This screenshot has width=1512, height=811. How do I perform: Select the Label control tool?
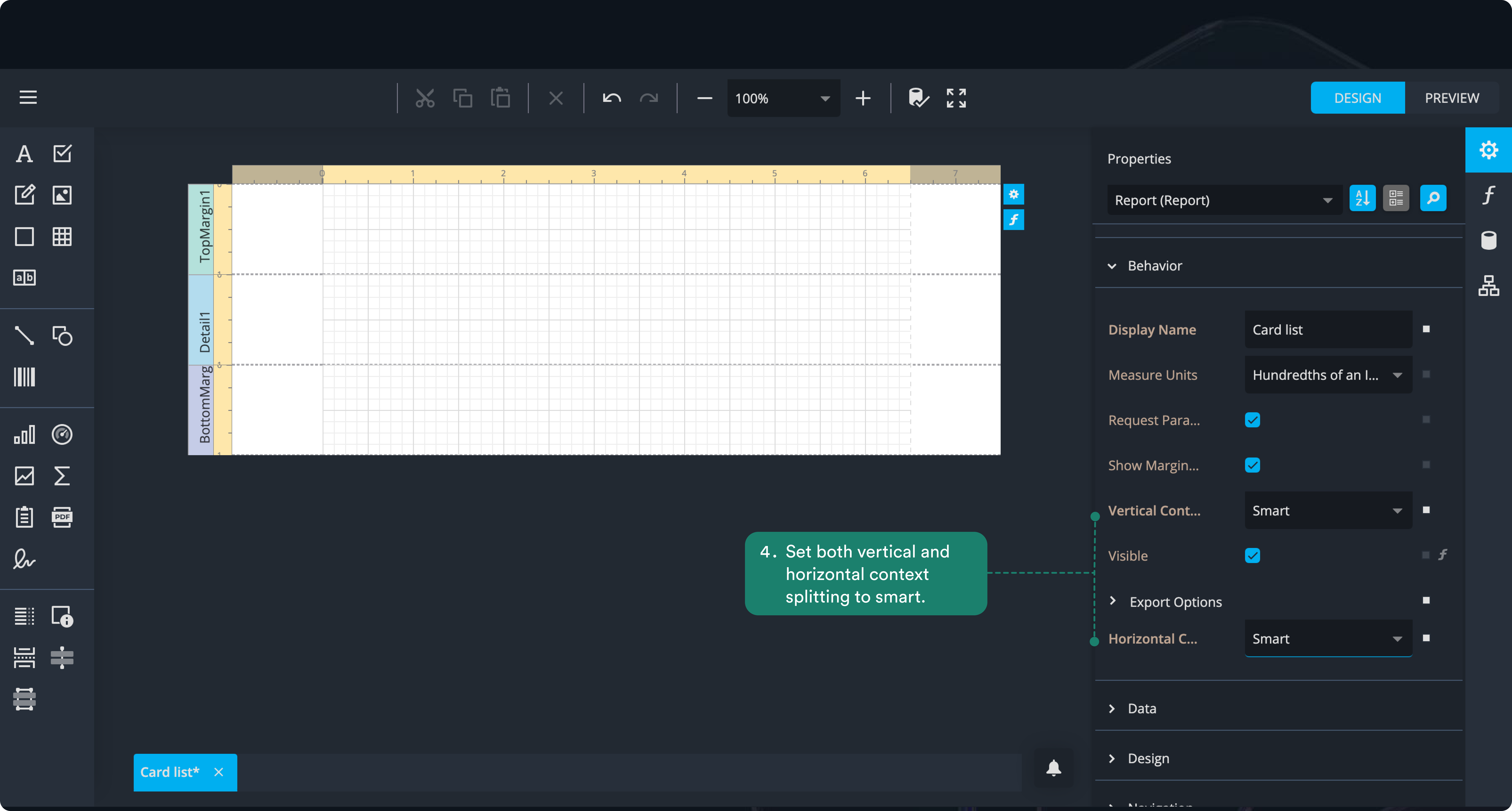click(24, 154)
